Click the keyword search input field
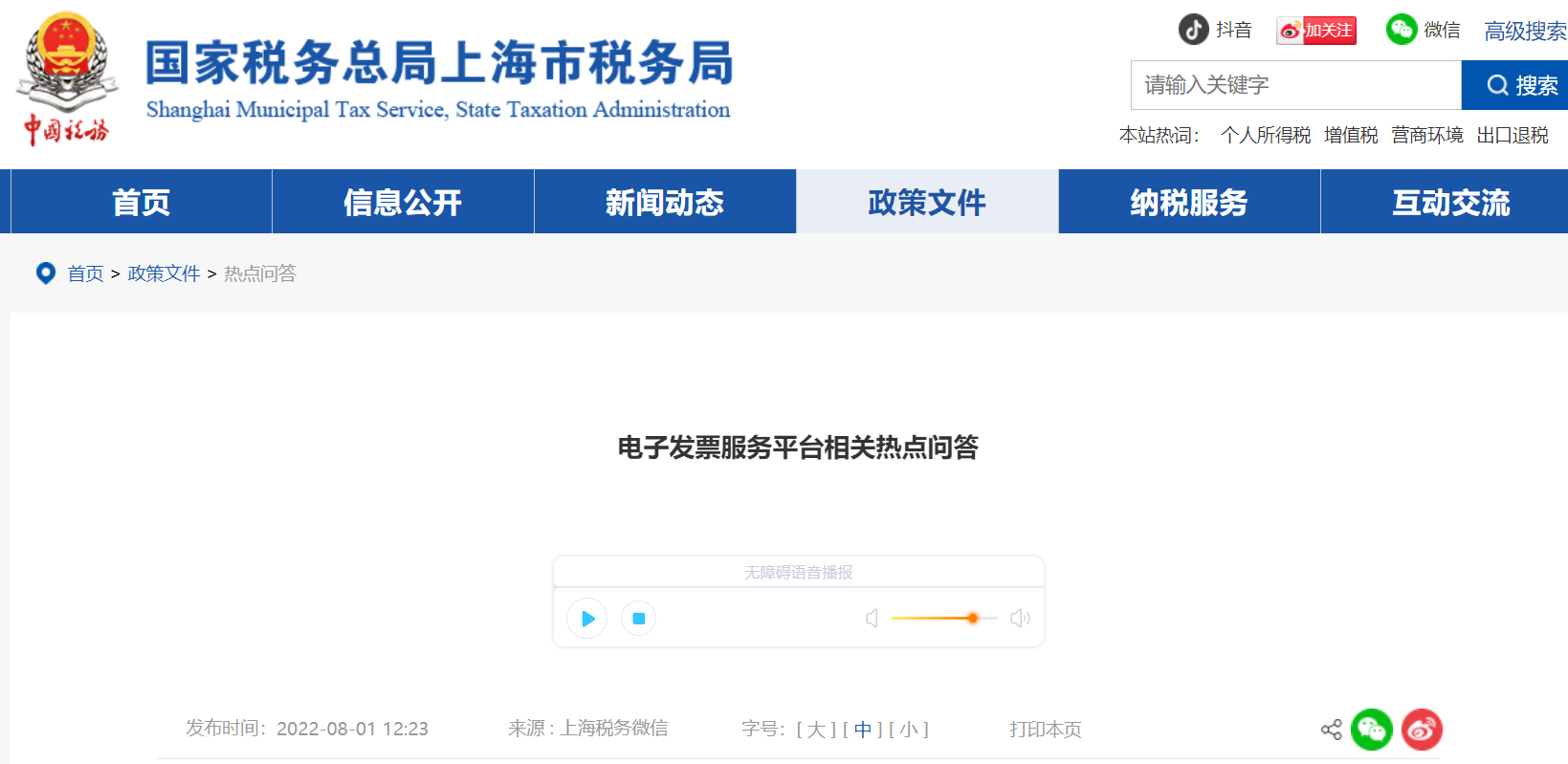1568x764 pixels. pyautogui.click(x=1295, y=85)
